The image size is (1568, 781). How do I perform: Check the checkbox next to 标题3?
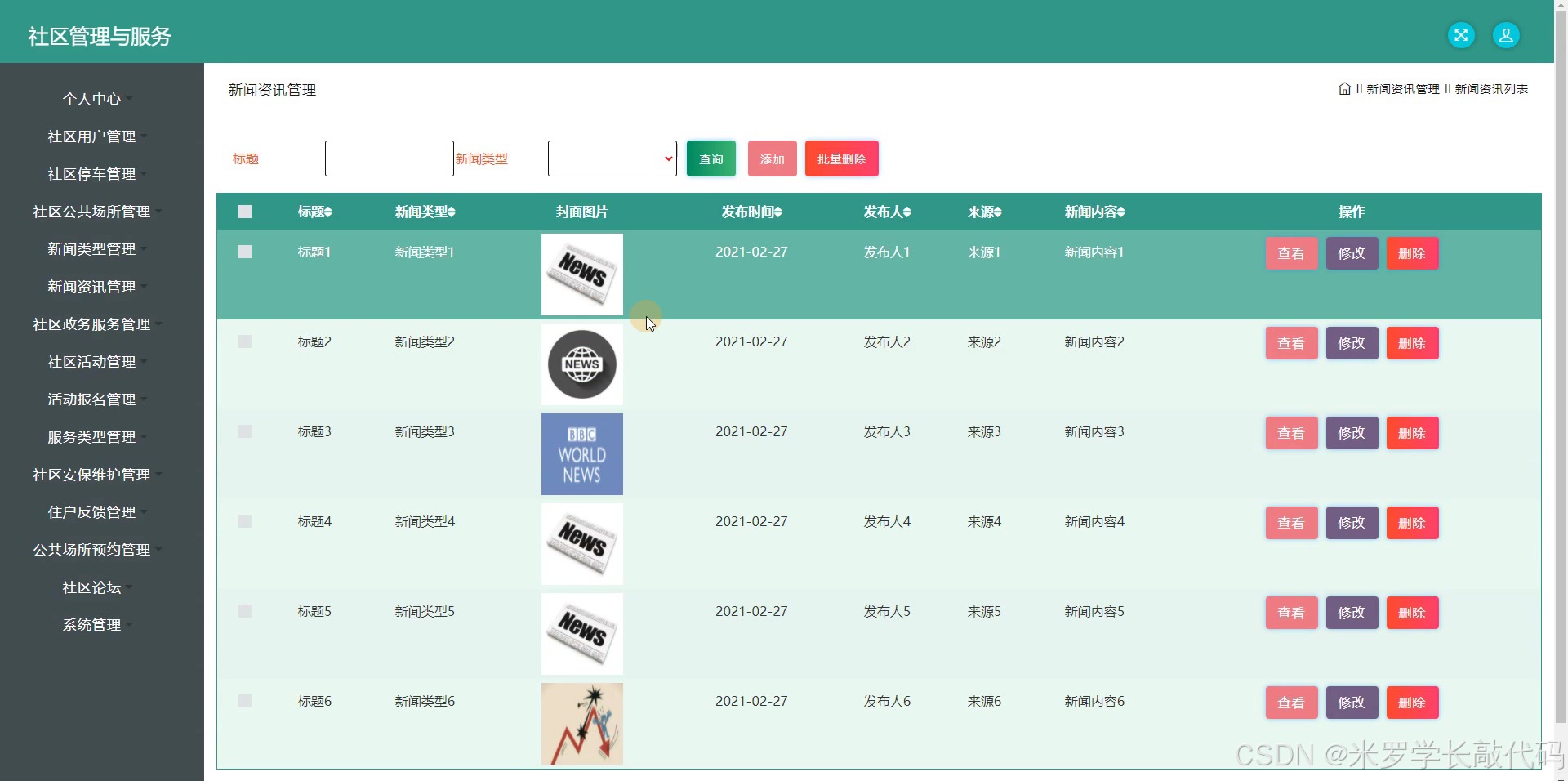pos(244,431)
